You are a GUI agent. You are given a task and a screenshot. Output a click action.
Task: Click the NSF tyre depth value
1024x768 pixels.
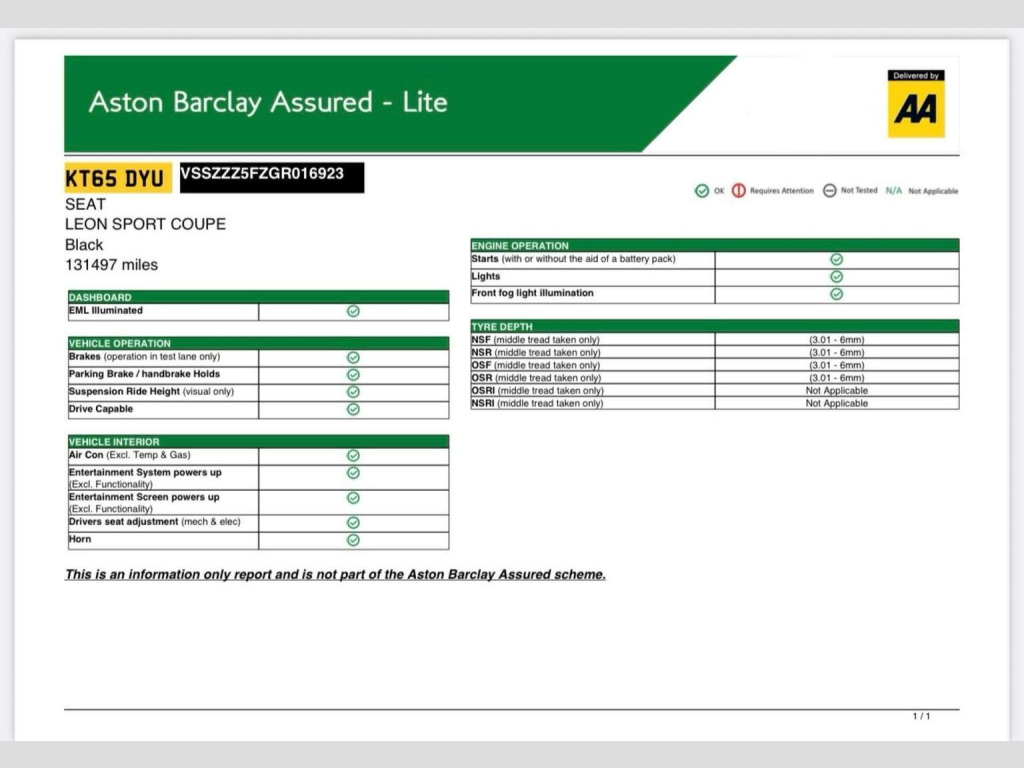point(836,340)
